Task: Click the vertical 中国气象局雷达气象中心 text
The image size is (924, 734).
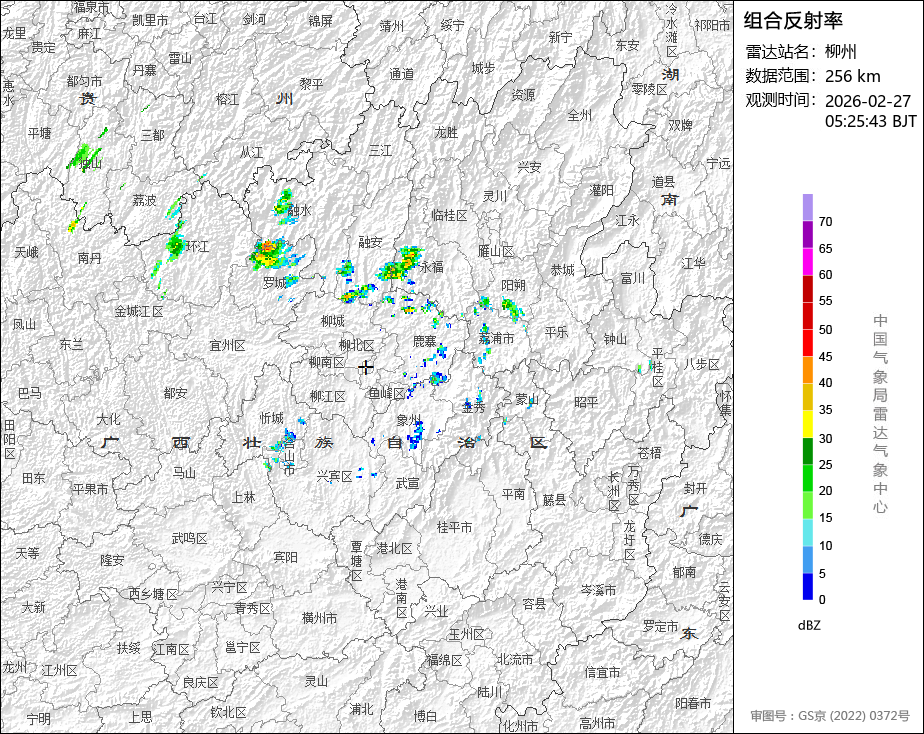Action: point(880,413)
